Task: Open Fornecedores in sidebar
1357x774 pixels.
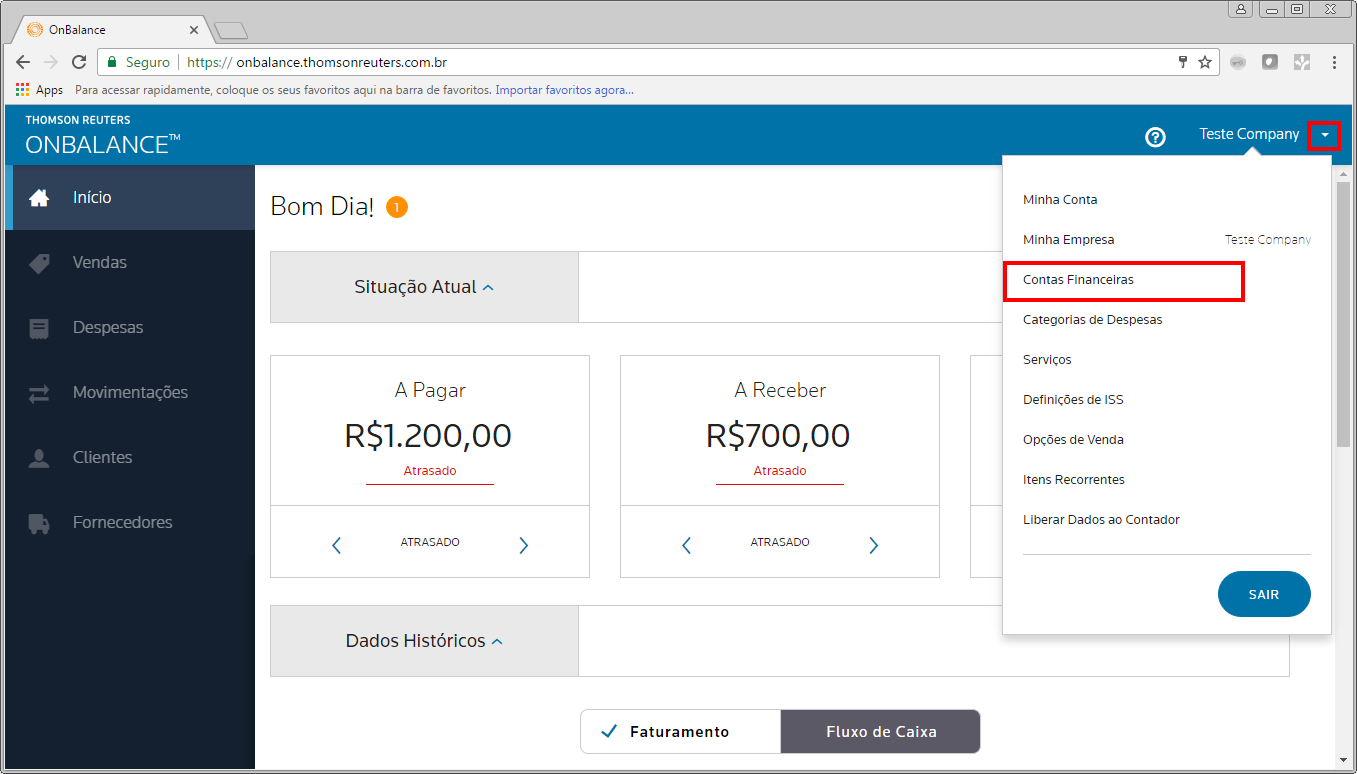Action: click(x=130, y=523)
